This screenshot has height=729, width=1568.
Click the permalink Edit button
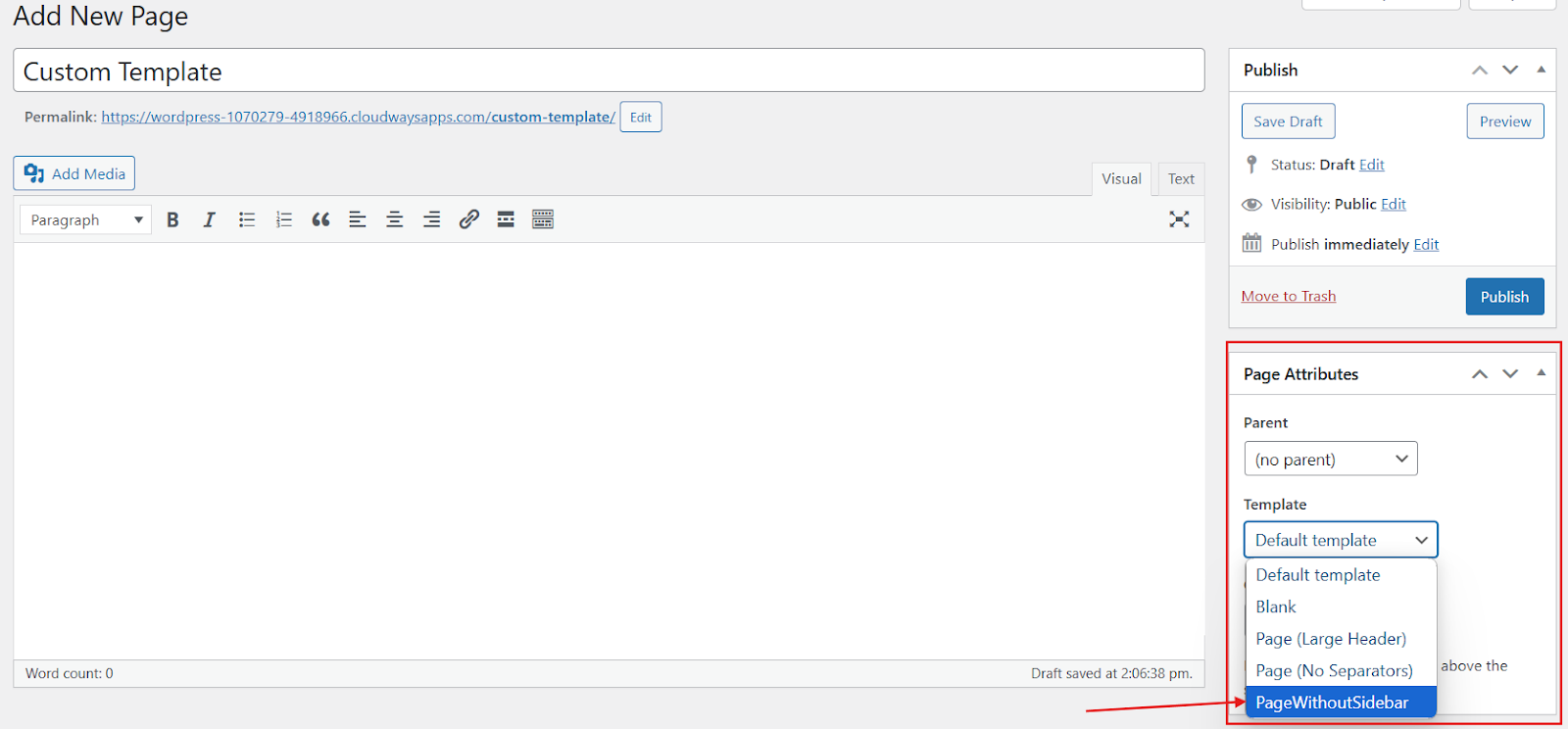click(641, 117)
